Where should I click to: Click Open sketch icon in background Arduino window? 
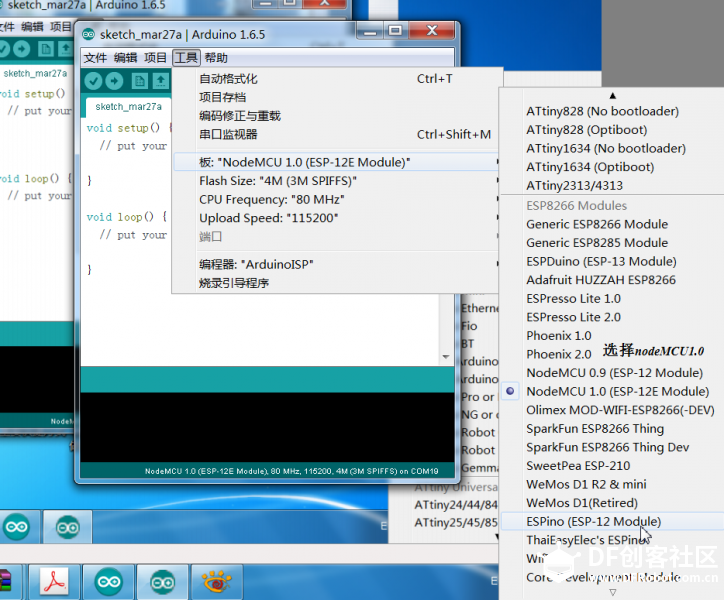tap(65, 48)
